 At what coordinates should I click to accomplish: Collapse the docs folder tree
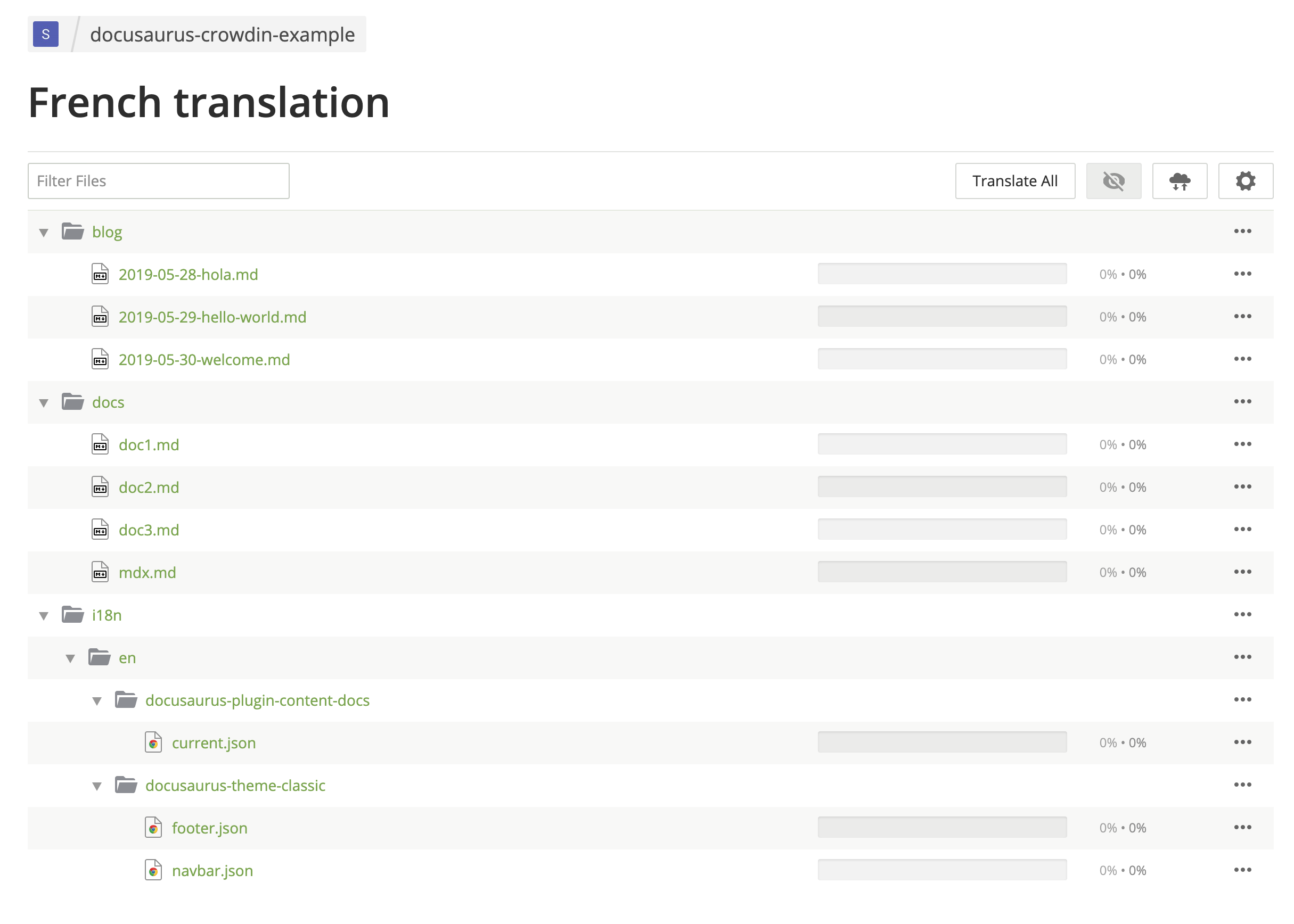tap(43, 401)
